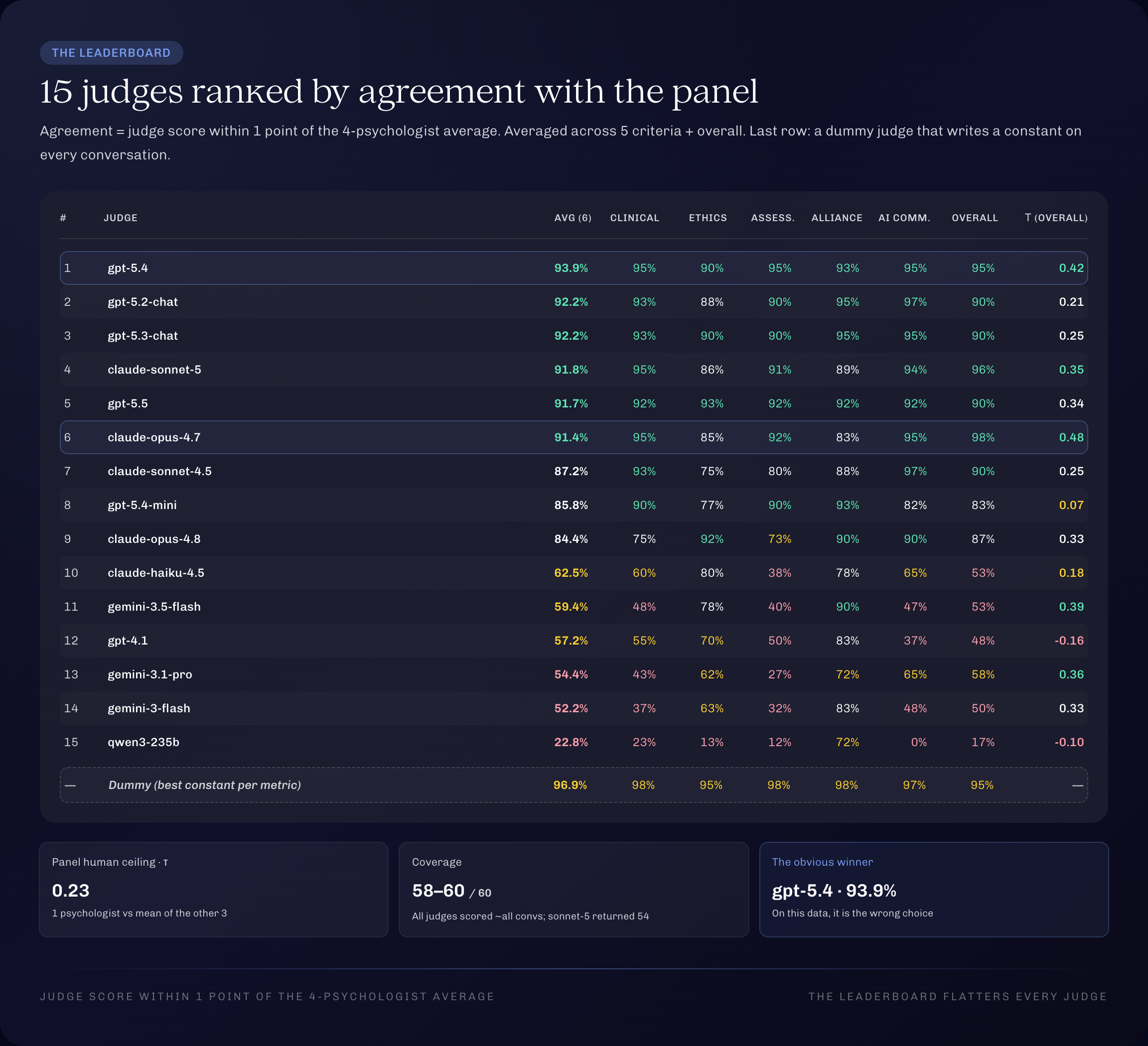Click the Dummy (best constant per metric) label
Screen dimensions: 1148x1046
point(204,785)
